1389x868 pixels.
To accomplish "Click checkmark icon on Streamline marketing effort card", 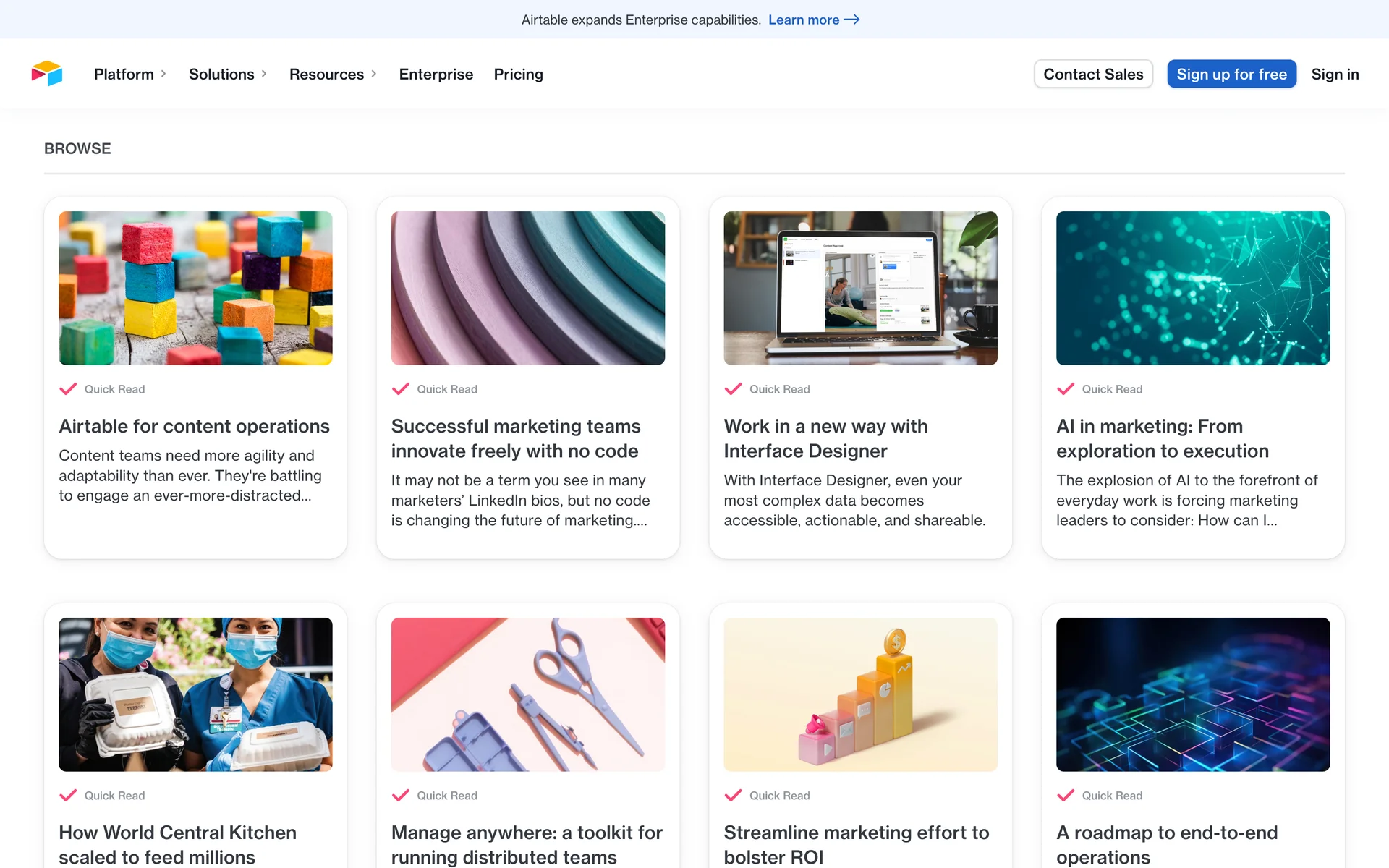I will click(733, 796).
